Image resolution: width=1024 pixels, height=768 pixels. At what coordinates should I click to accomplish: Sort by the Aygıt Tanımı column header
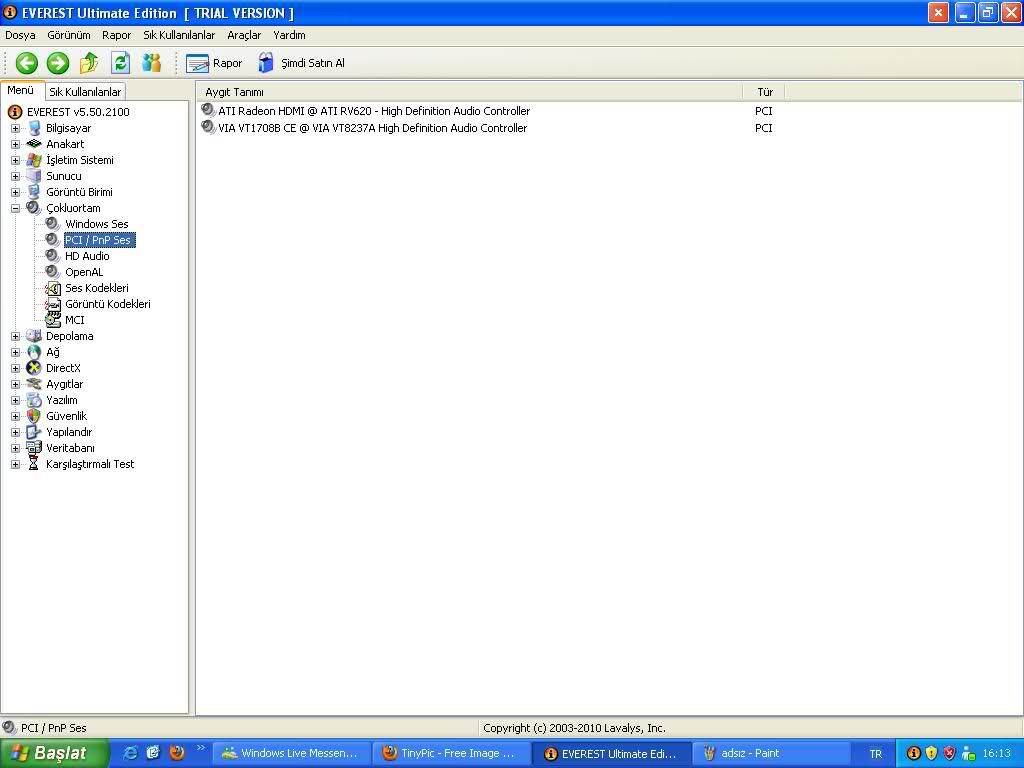tap(470, 92)
